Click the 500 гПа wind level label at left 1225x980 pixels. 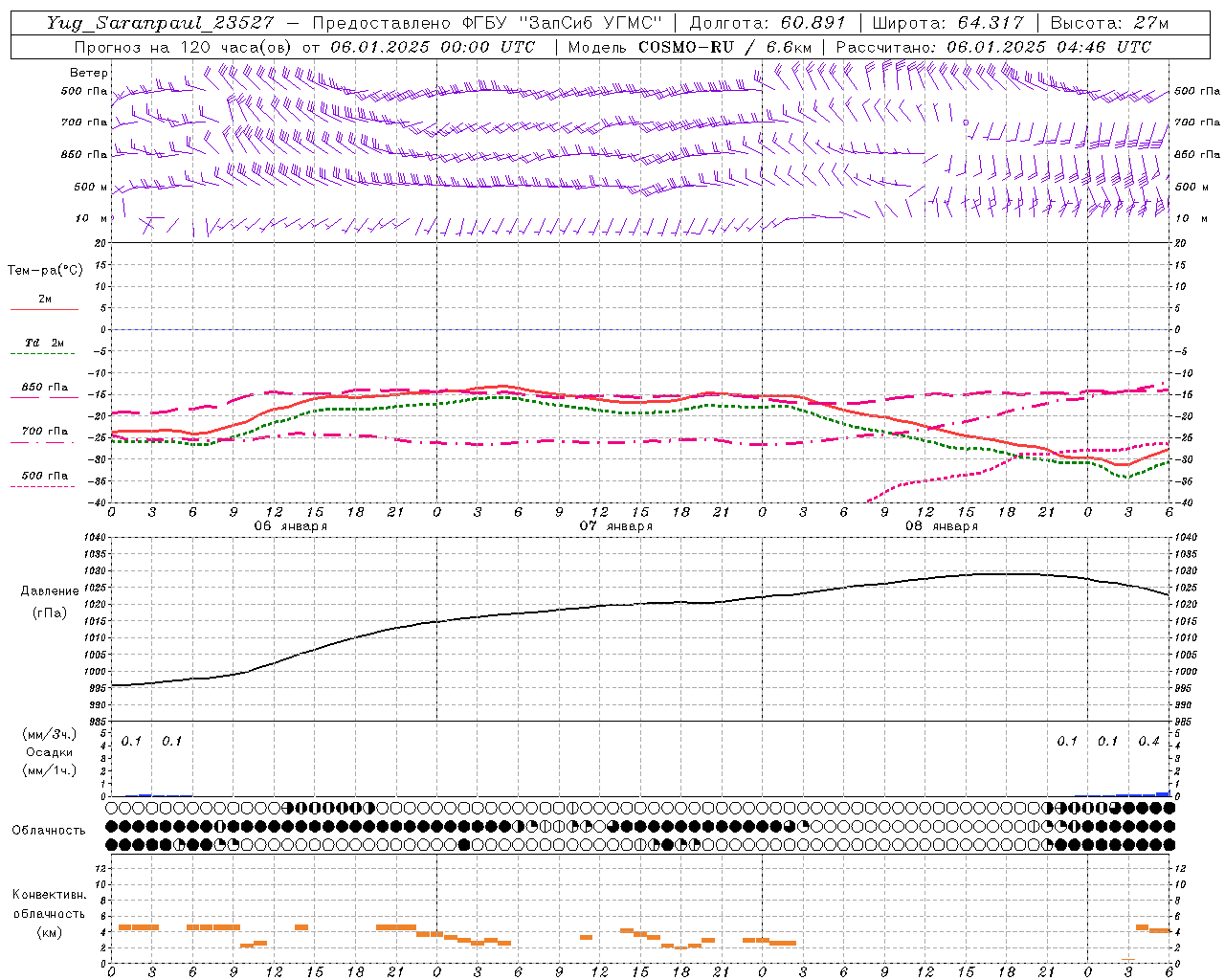click(84, 92)
